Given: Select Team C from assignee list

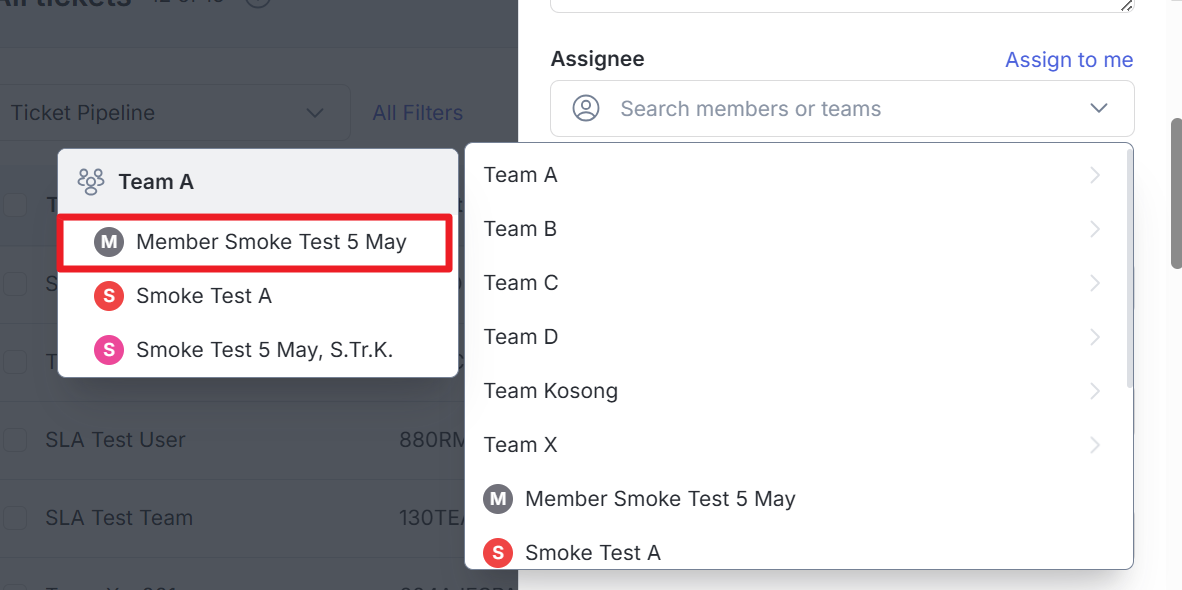Looking at the screenshot, I should click(521, 283).
